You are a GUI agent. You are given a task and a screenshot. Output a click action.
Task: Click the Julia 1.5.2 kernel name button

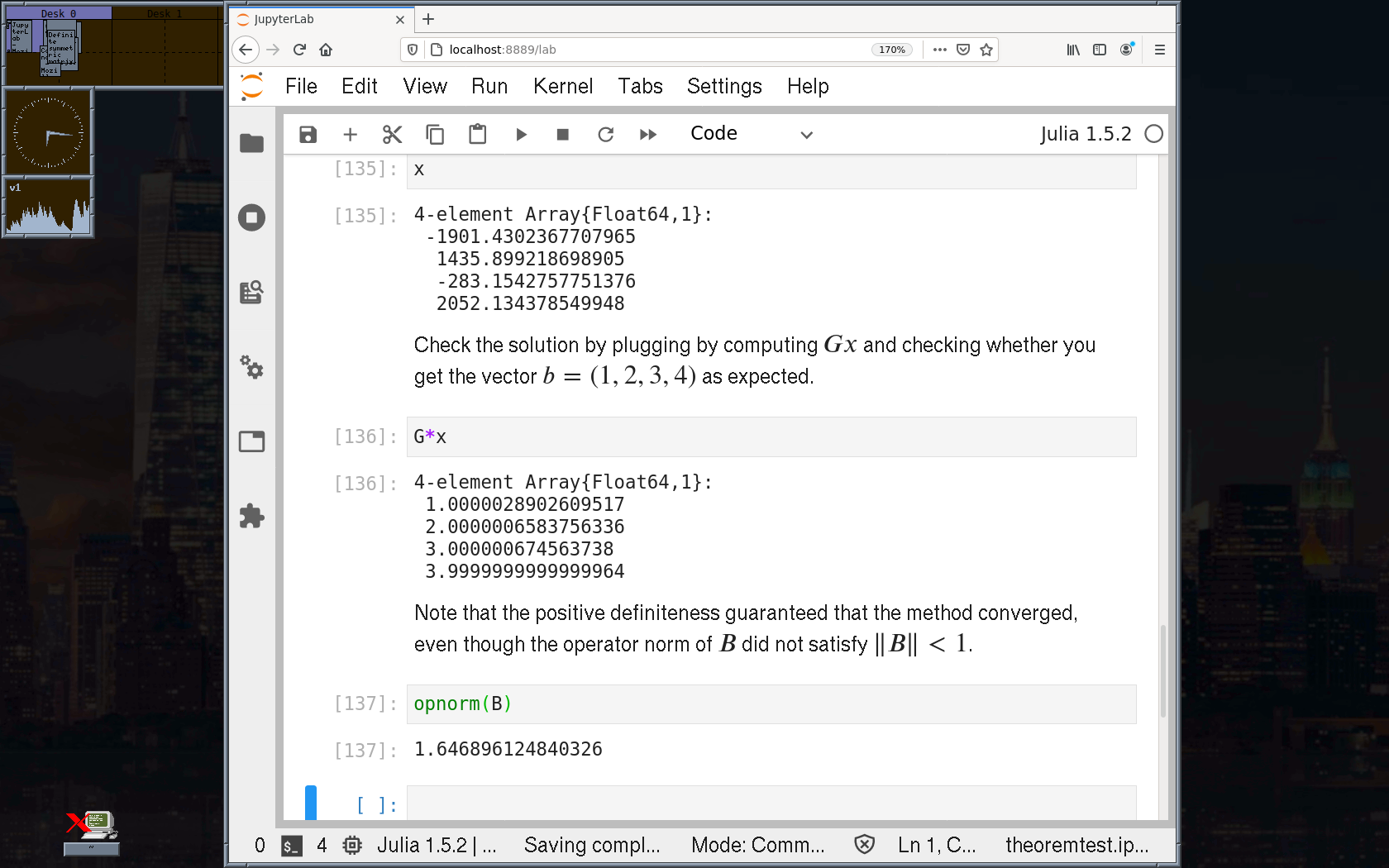click(1085, 134)
